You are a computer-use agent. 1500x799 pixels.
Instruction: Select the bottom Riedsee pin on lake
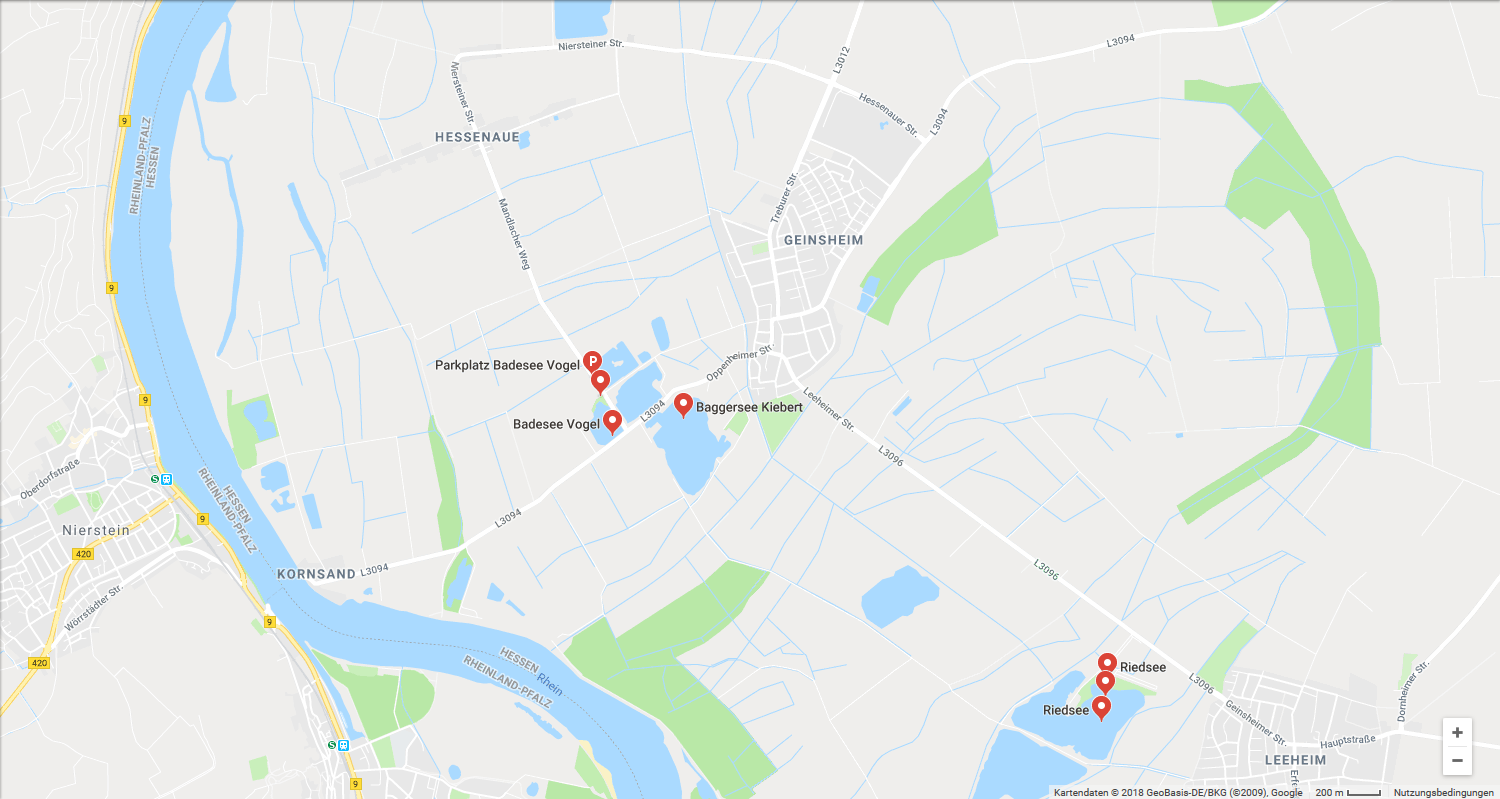click(x=1101, y=708)
